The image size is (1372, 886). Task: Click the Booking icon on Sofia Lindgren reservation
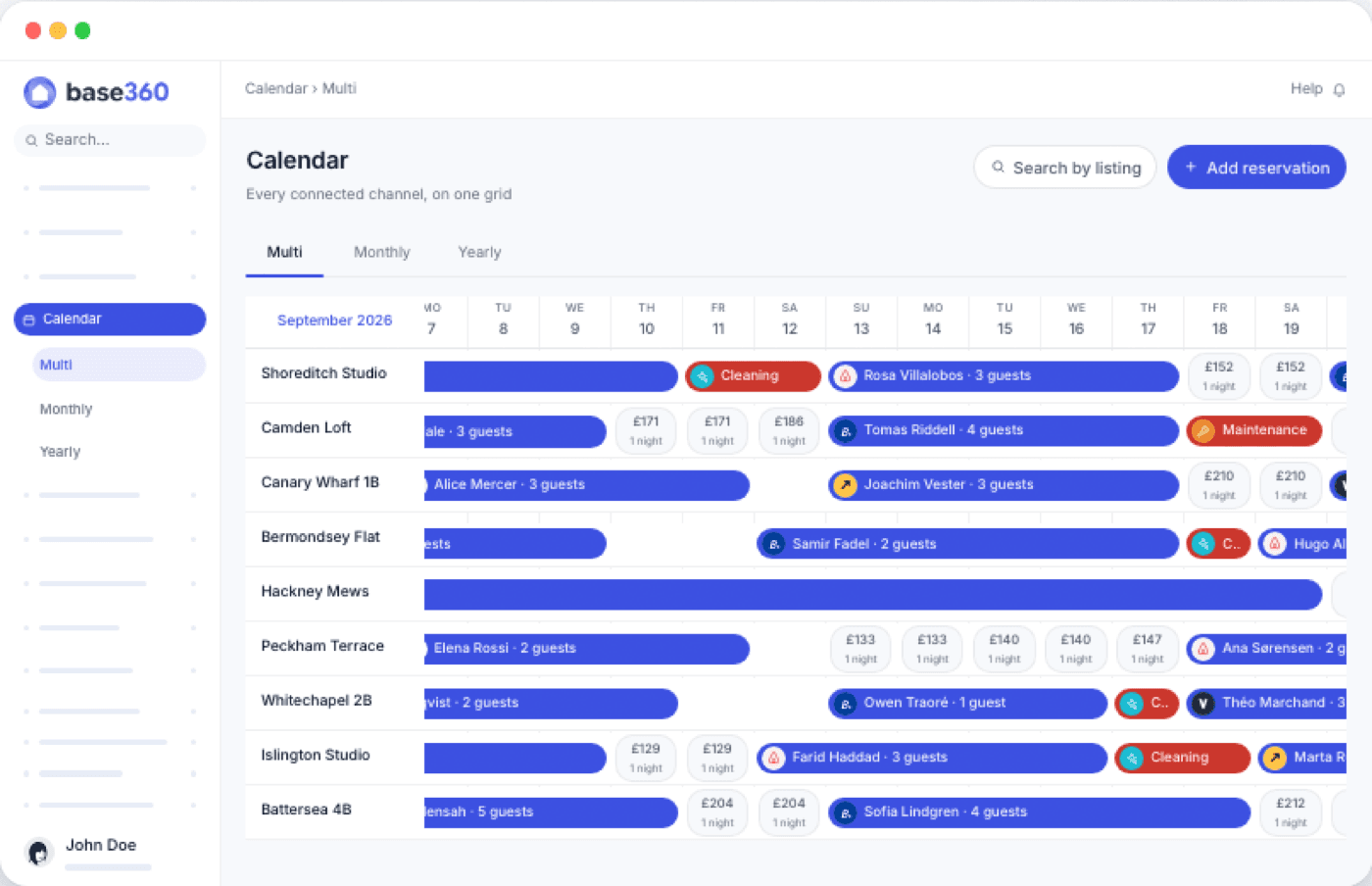tap(845, 812)
